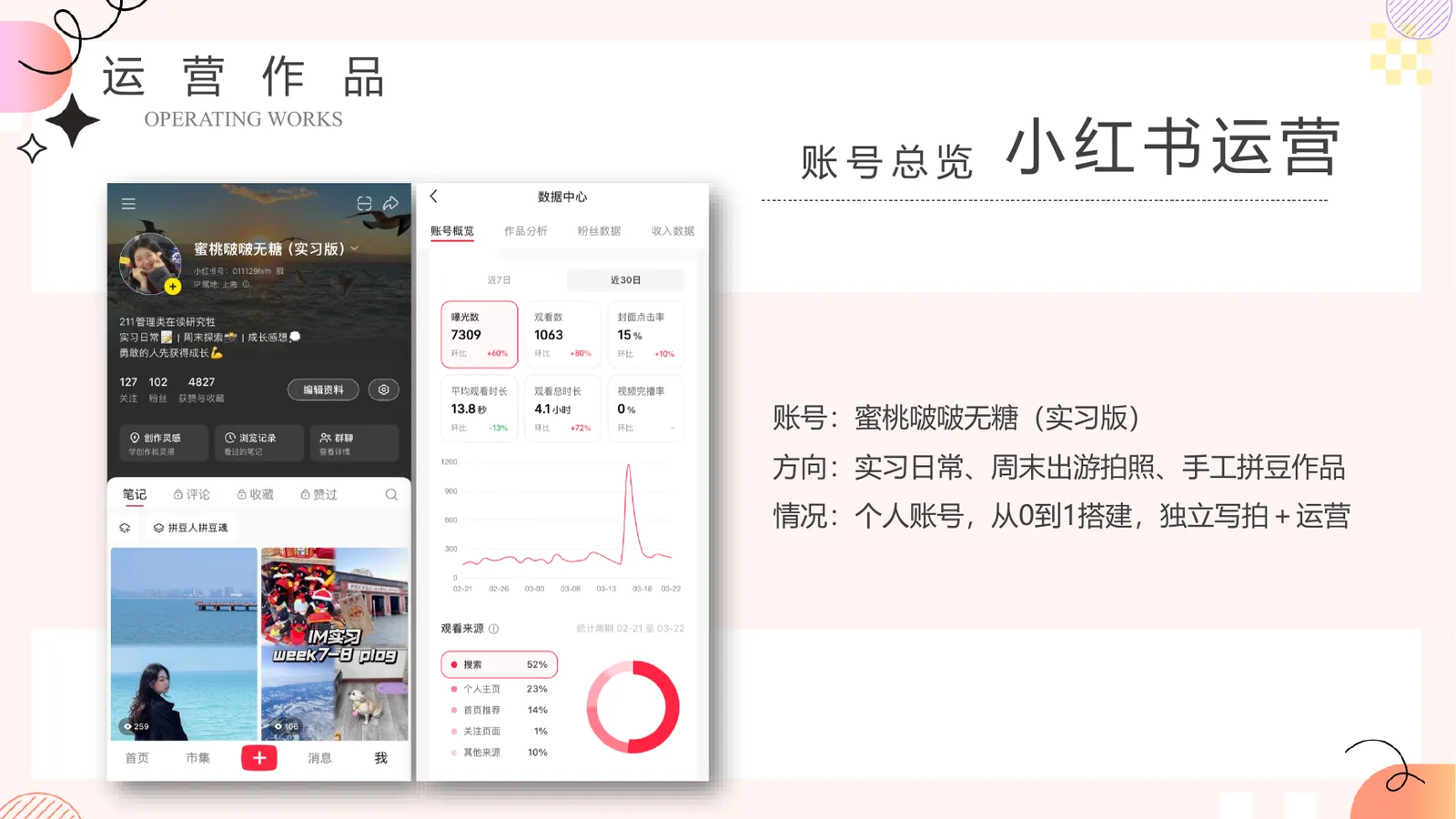Select the 笔记 tab
This screenshot has height=819, width=1456.
pyautogui.click(x=135, y=494)
